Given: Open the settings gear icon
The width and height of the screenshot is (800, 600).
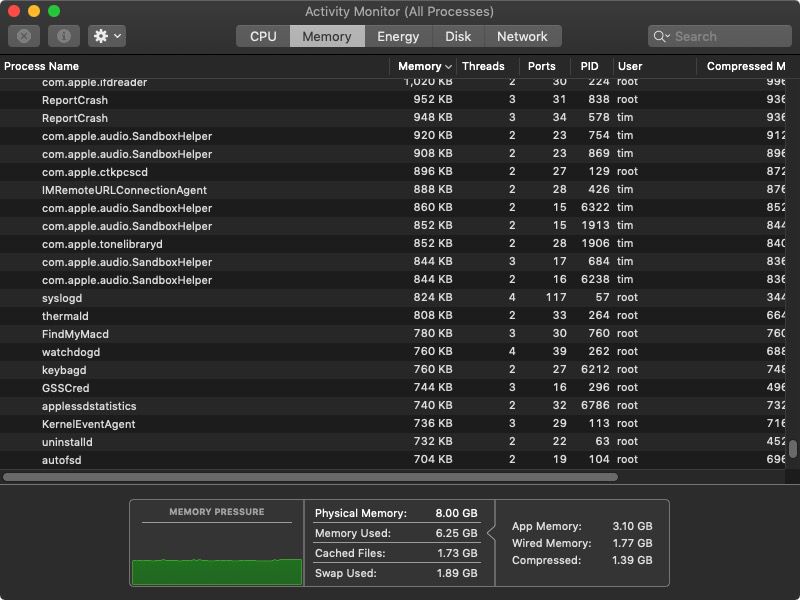Looking at the screenshot, I should click(99, 36).
